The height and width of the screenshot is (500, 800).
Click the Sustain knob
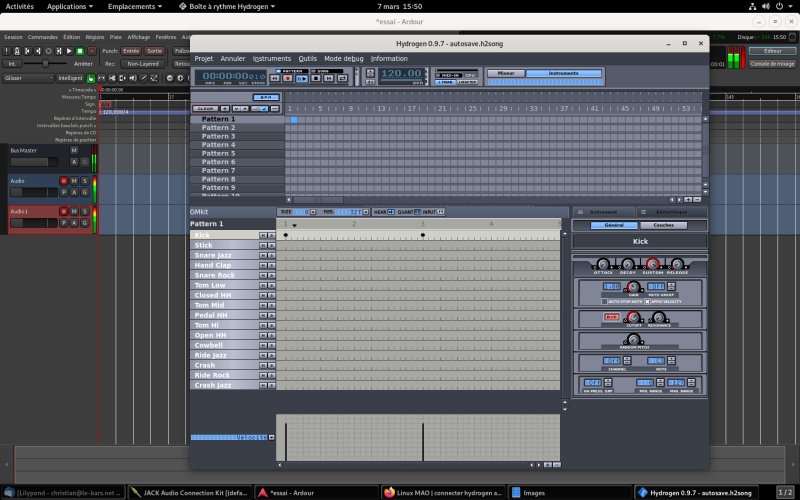653,264
